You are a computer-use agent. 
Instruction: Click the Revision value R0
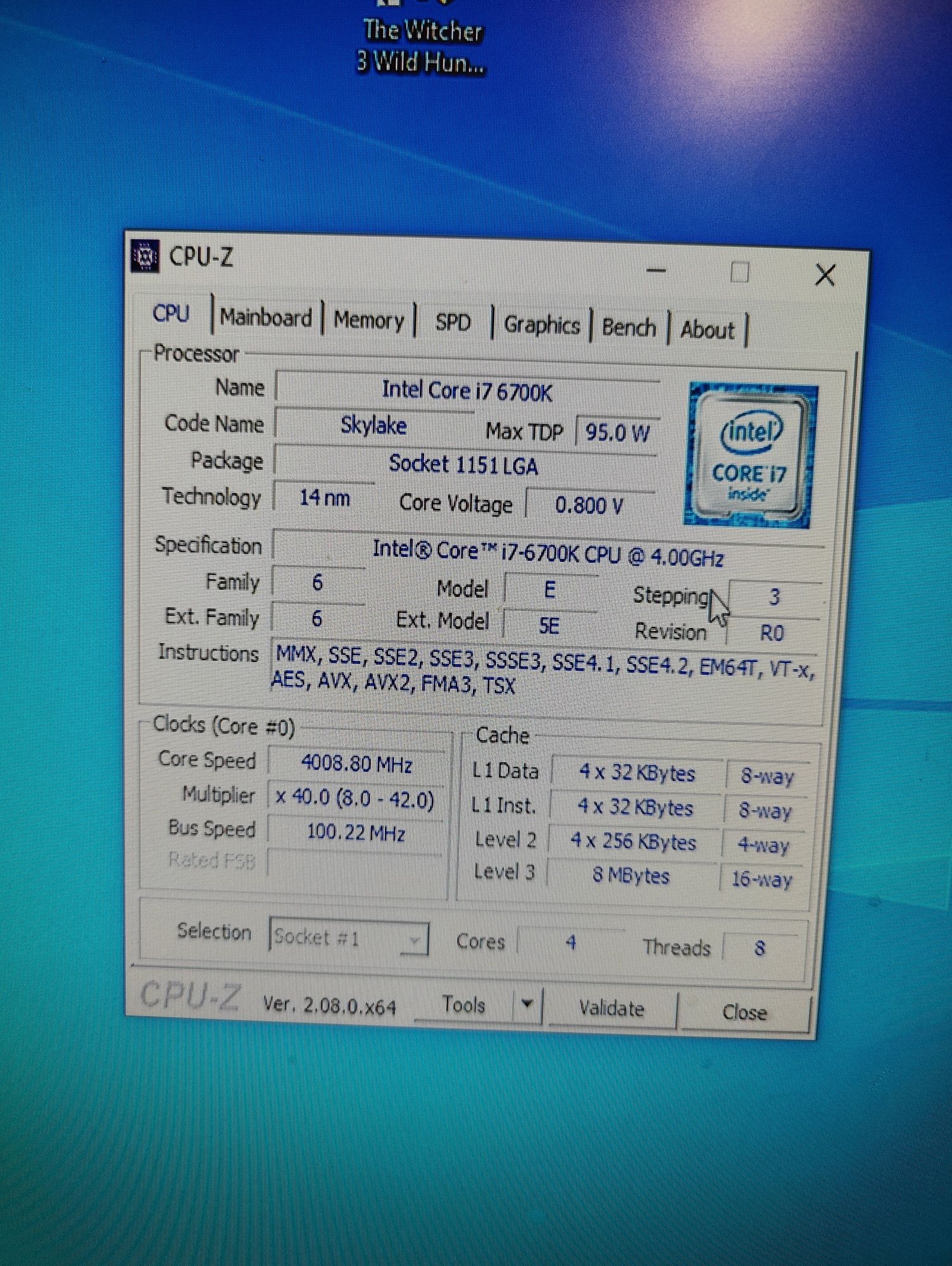pos(772,633)
